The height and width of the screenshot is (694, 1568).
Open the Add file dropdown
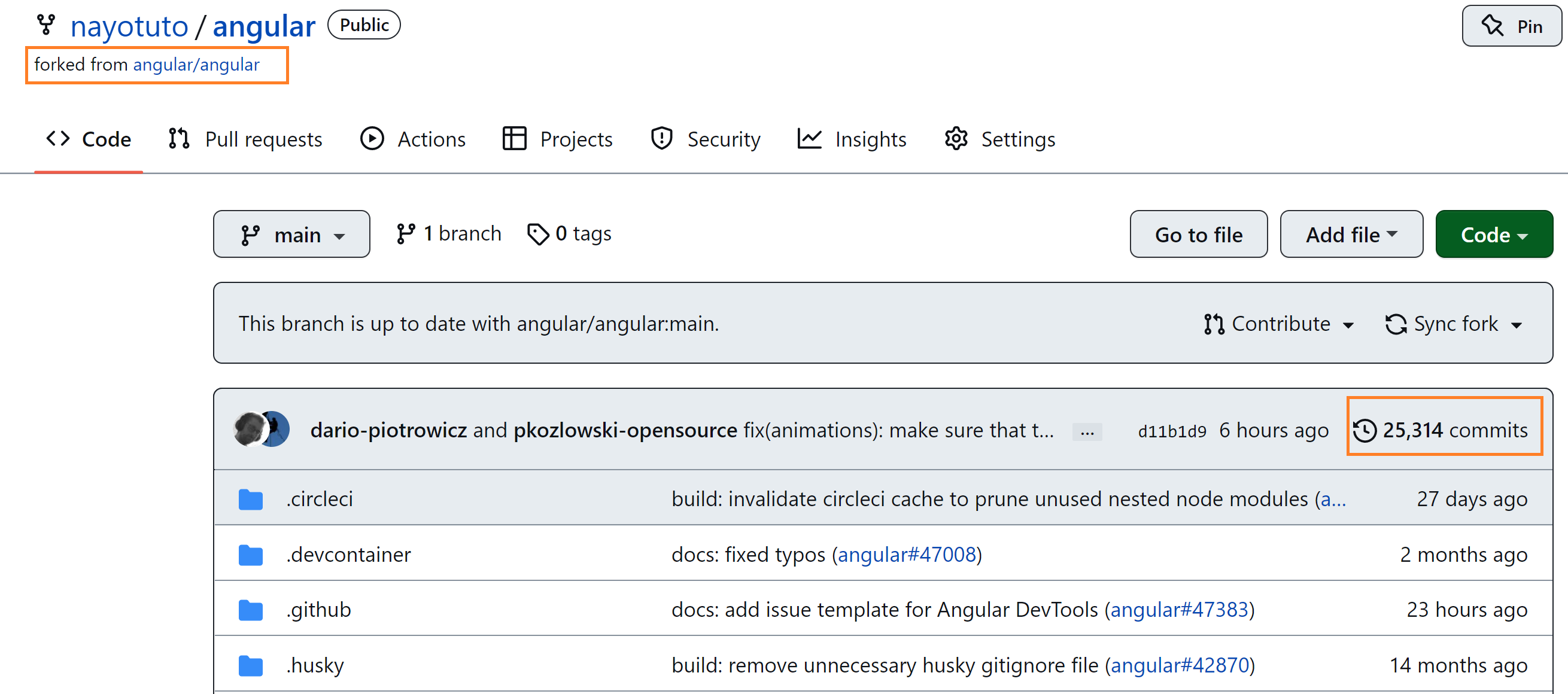[1351, 235]
